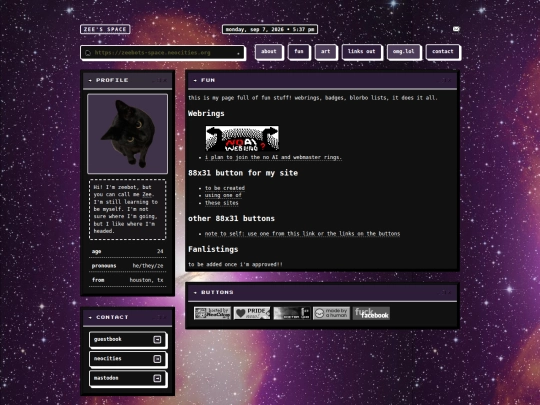
Task: Collapse the PROFILE panel arrow
Action: click(90, 80)
